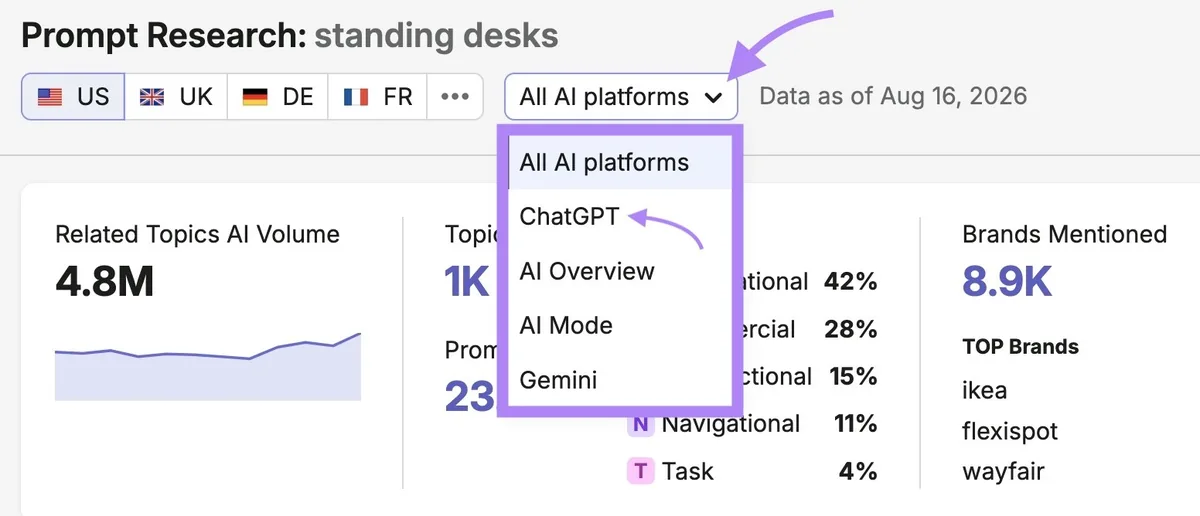The image size is (1200, 516).
Task: Open the wayfair brand link
Action: [x=1003, y=471]
